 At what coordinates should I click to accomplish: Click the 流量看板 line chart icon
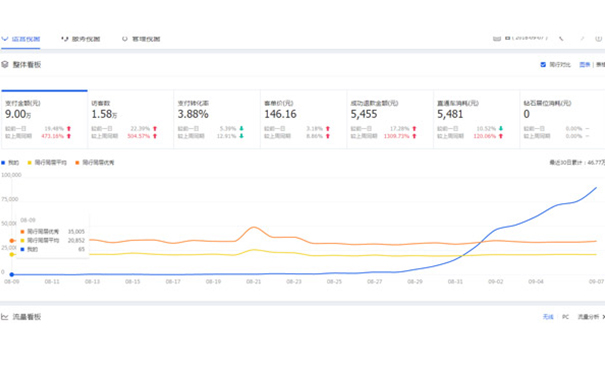pyautogui.click(x=5, y=317)
